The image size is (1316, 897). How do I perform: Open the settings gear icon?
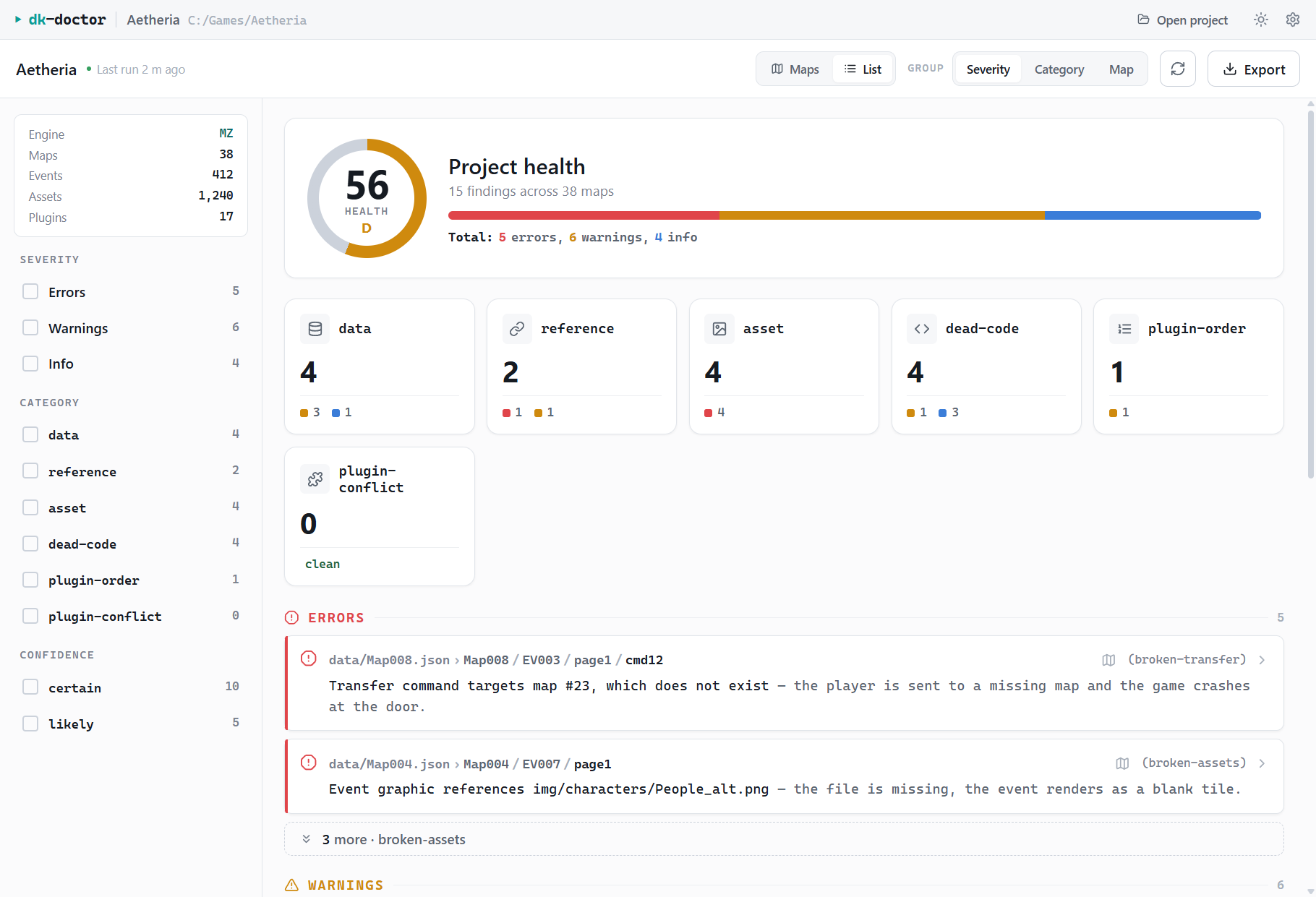[1293, 20]
